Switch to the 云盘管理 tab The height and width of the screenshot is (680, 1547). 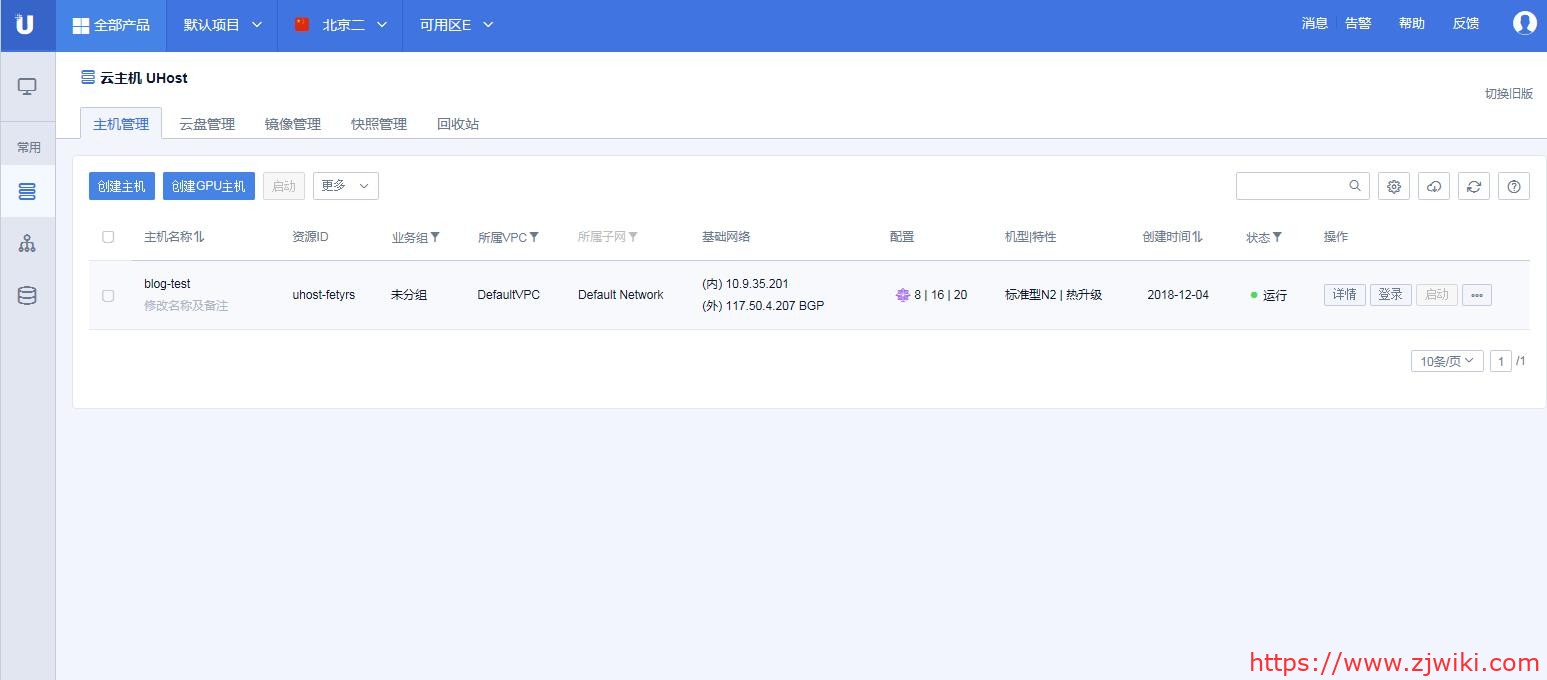pos(207,124)
